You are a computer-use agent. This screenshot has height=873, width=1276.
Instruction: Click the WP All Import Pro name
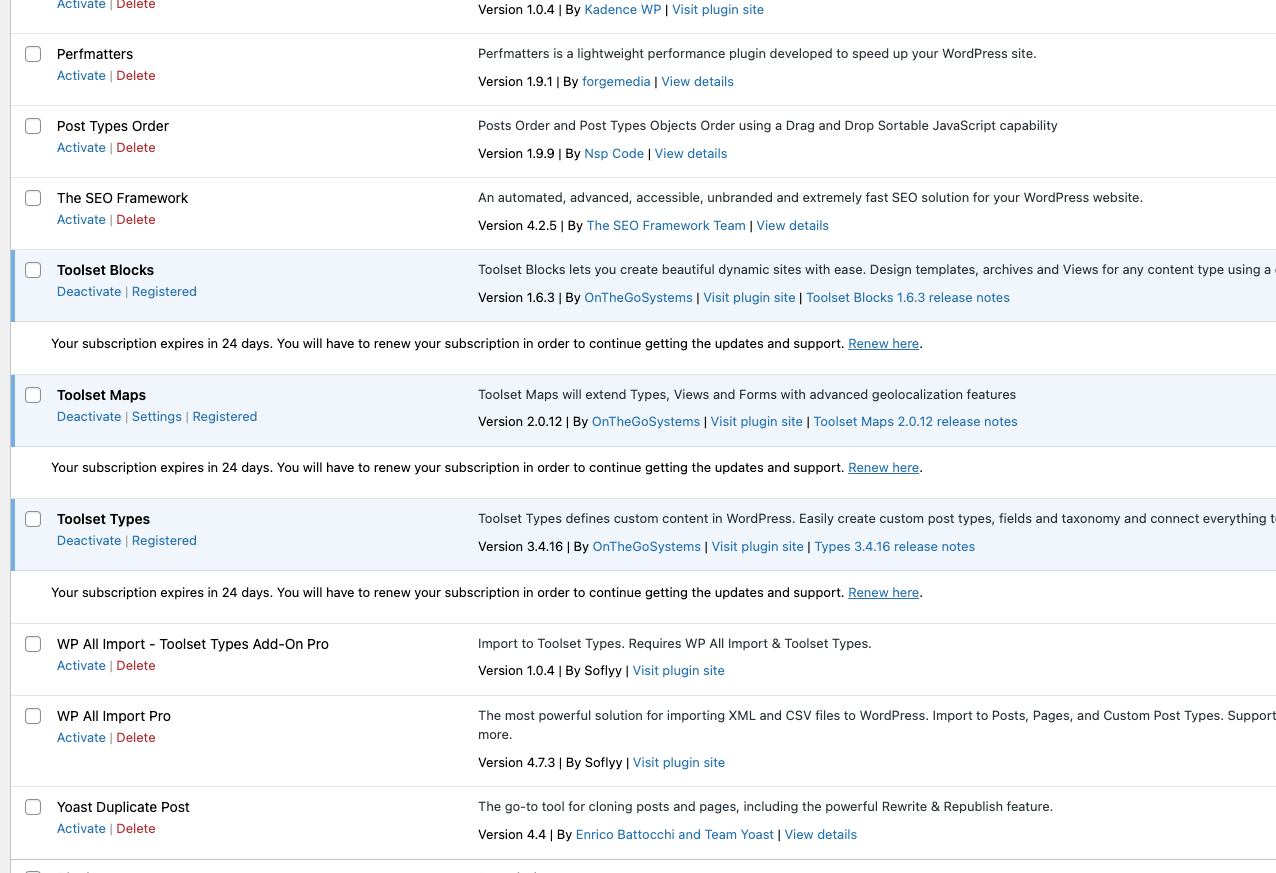[x=114, y=716]
